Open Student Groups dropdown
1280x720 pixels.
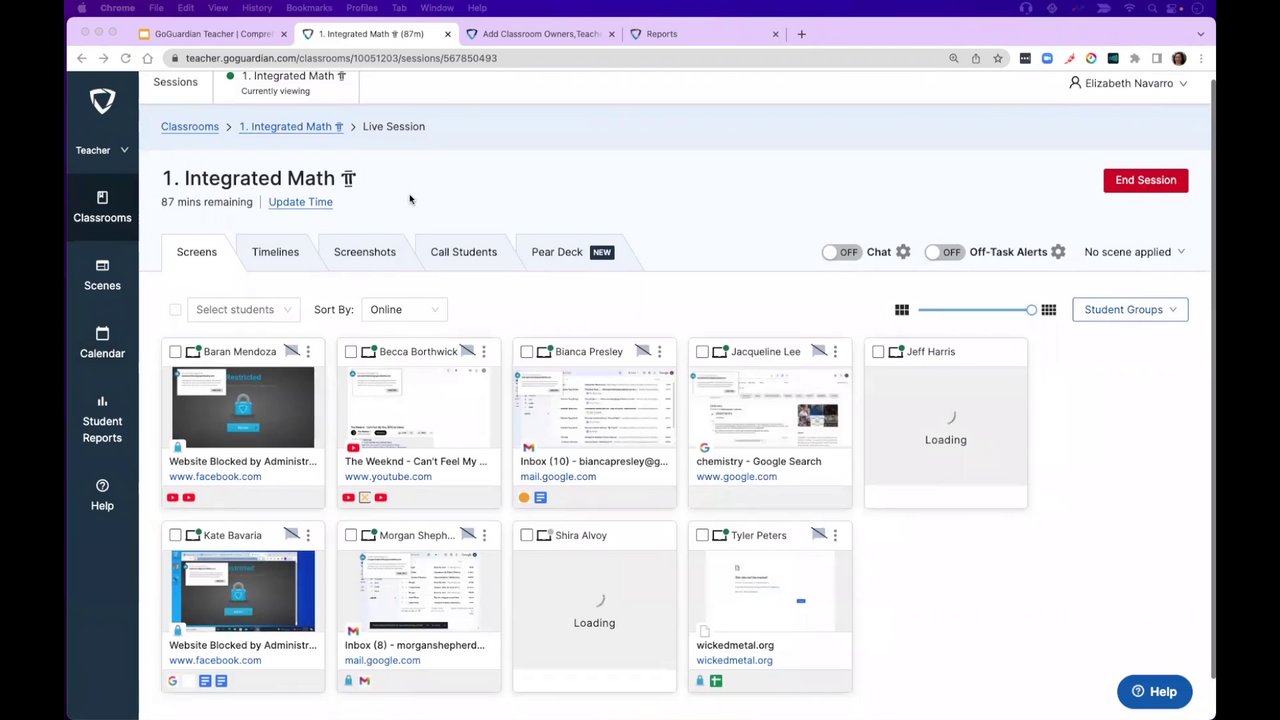point(1130,310)
